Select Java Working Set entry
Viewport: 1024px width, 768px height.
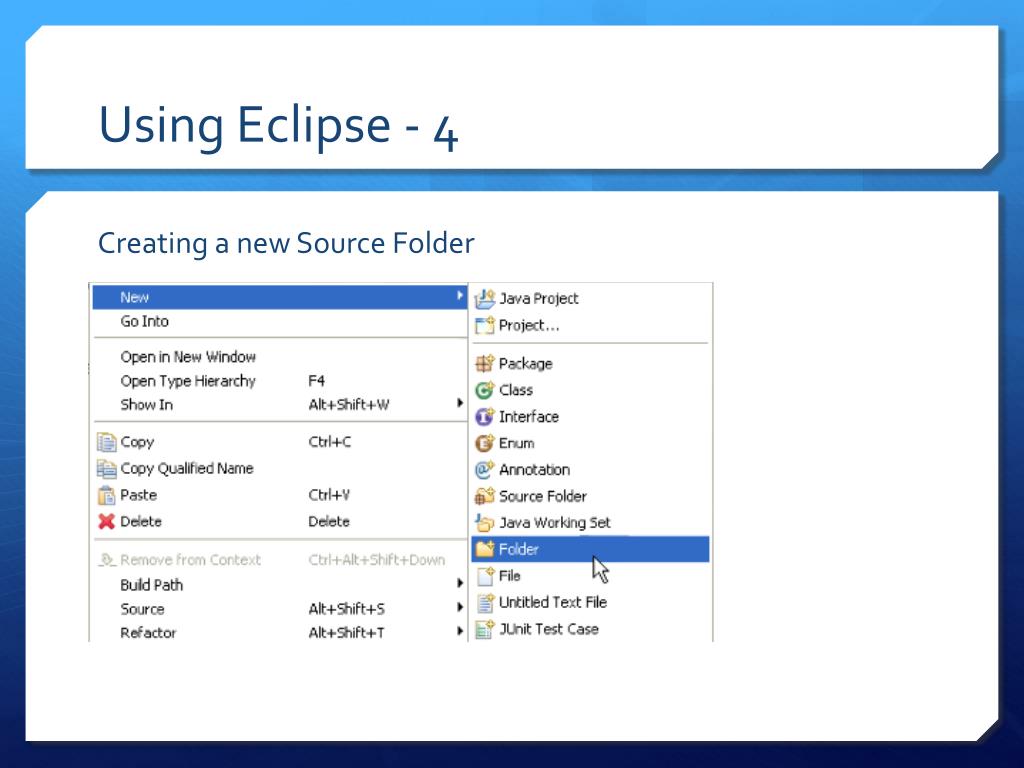coord(590,522)
